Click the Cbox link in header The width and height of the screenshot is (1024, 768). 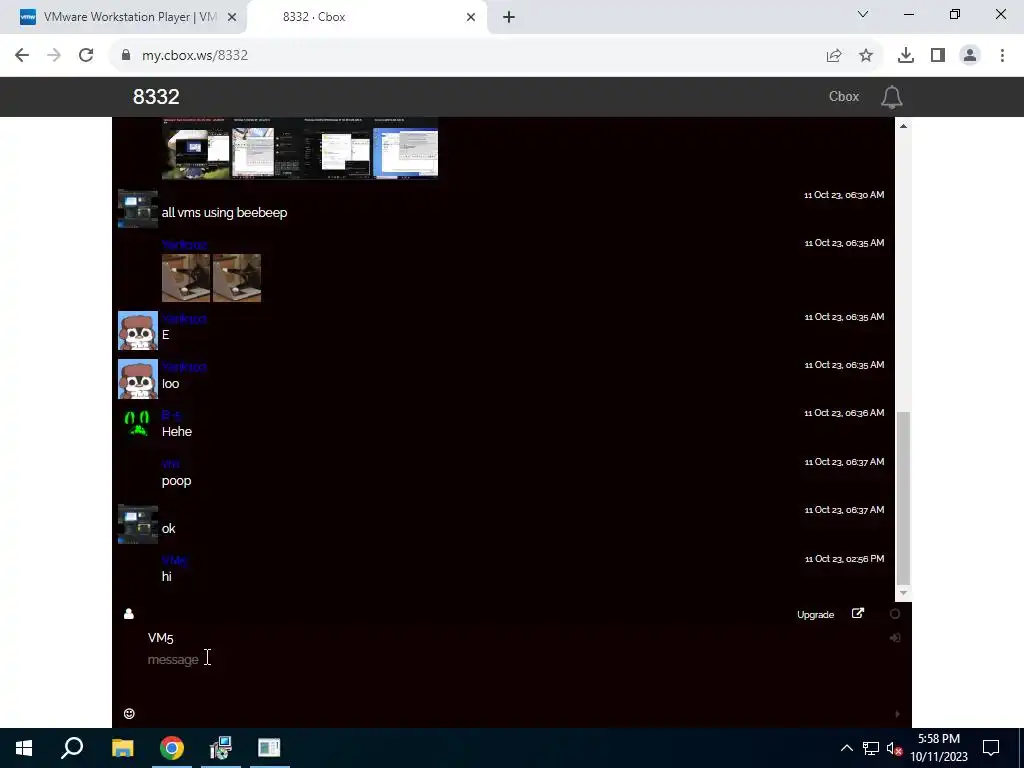tap(844, 97)
